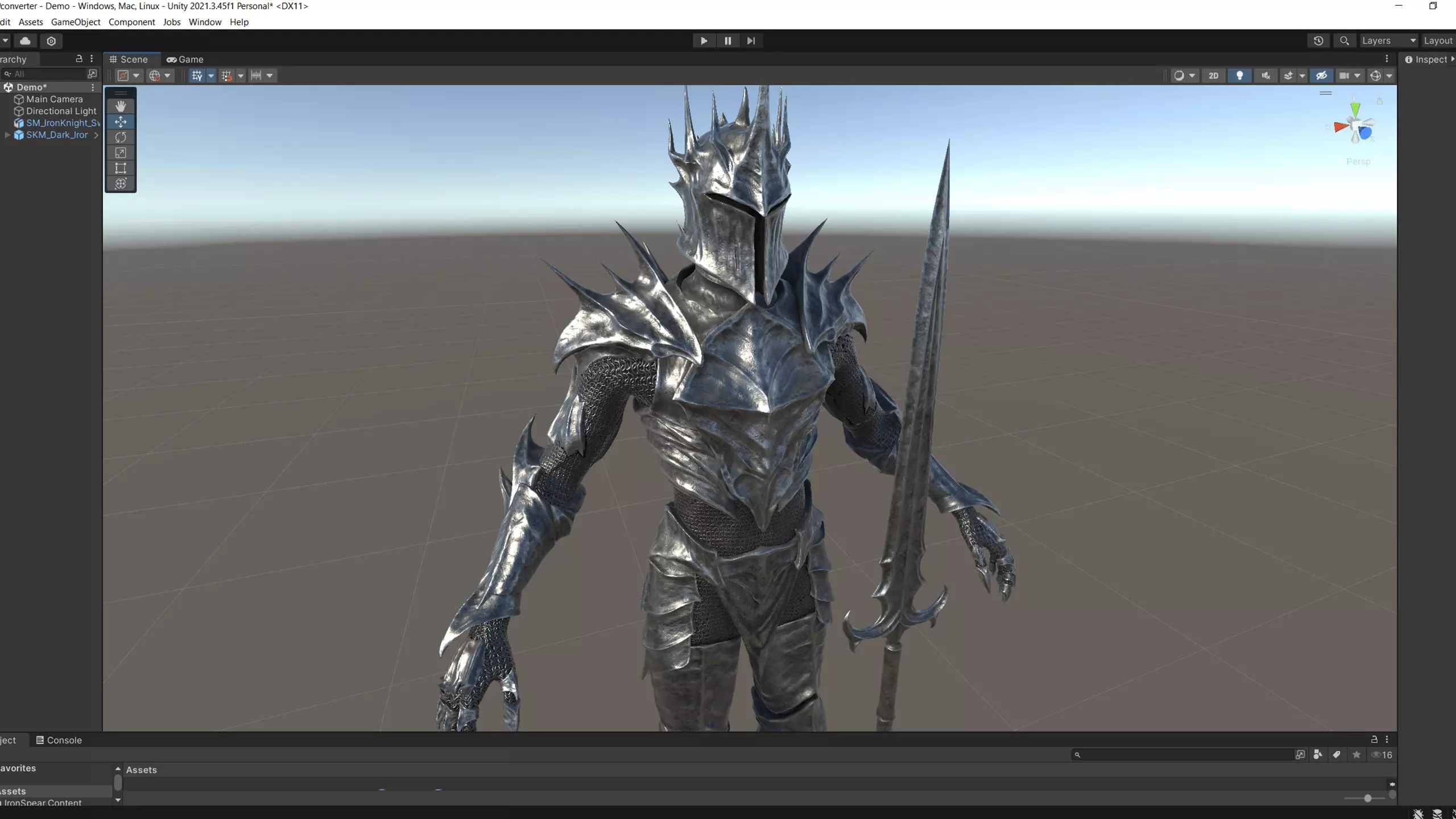Image resolution: width=1456 pixels, height=819 pixels.
Task: Open the cloud services icon
Action: point(25,41)
